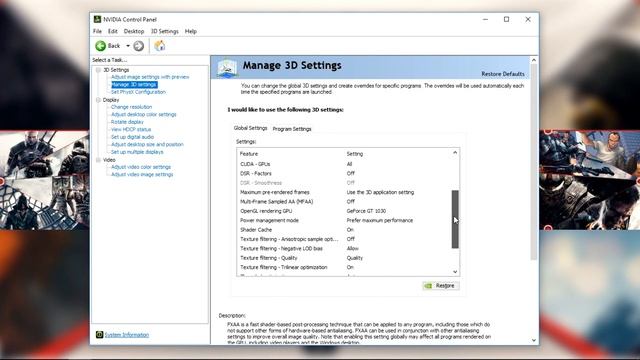This screenshot has width=640, height=360.
Task: Select Texture filtering - Trilinear optimization row
Action: 344,267
